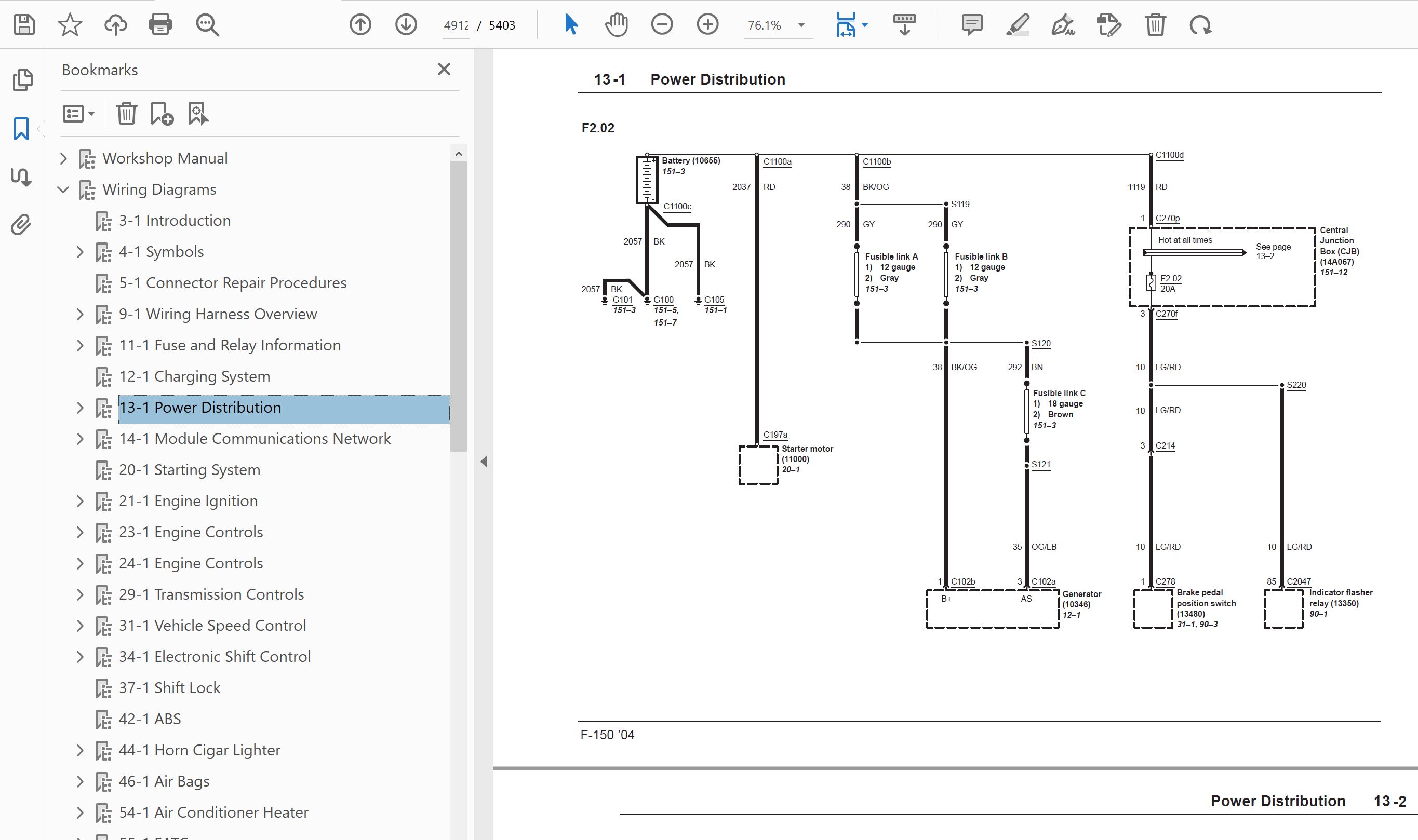
Task: Add a new bookmark icon
Action: [x=162, y=114]
